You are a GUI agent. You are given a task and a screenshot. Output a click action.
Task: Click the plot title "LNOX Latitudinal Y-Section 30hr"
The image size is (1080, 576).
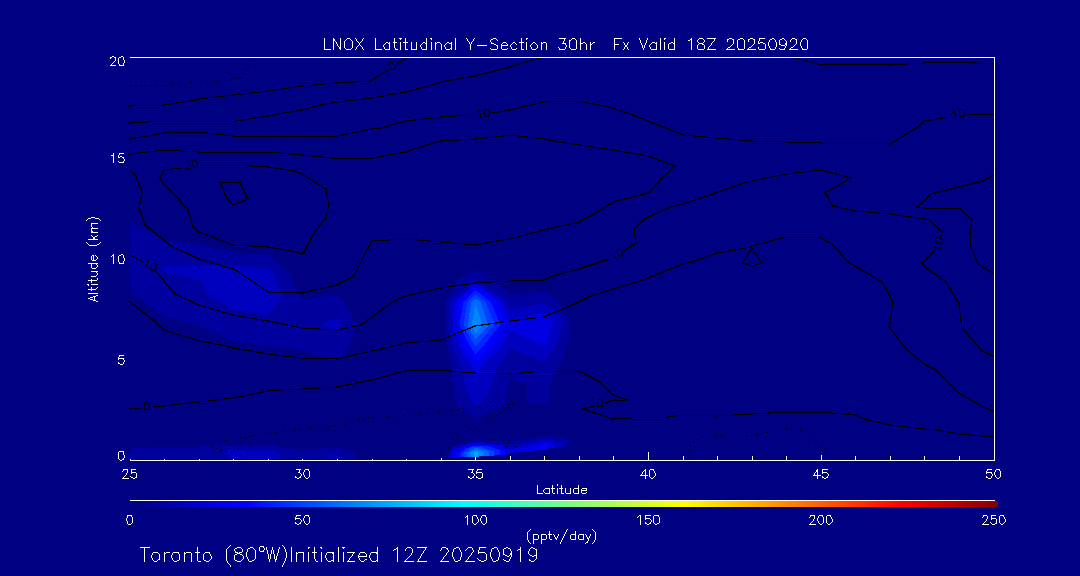(461, 45)
